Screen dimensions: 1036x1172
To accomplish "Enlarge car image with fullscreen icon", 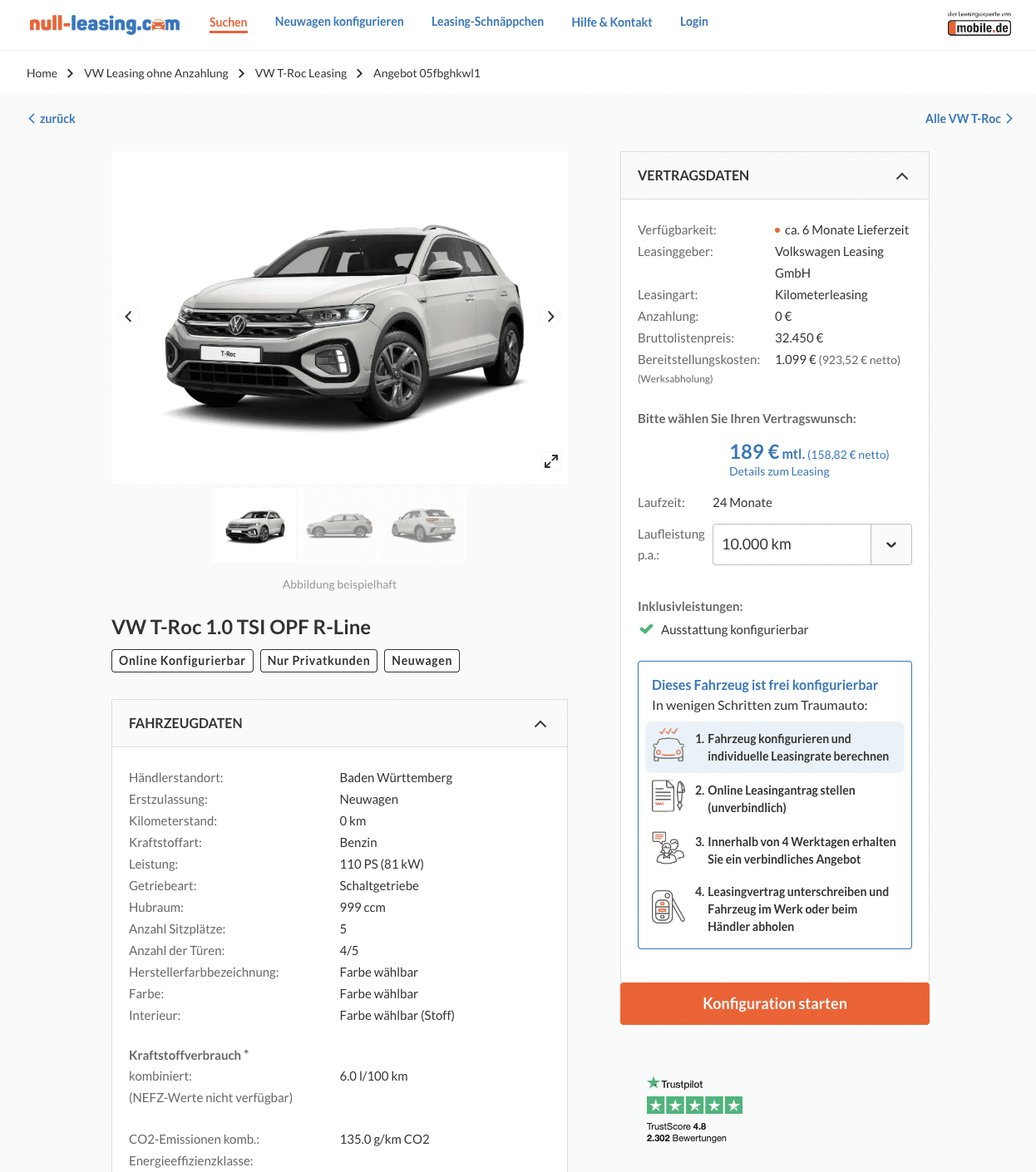I will point(551,461).
